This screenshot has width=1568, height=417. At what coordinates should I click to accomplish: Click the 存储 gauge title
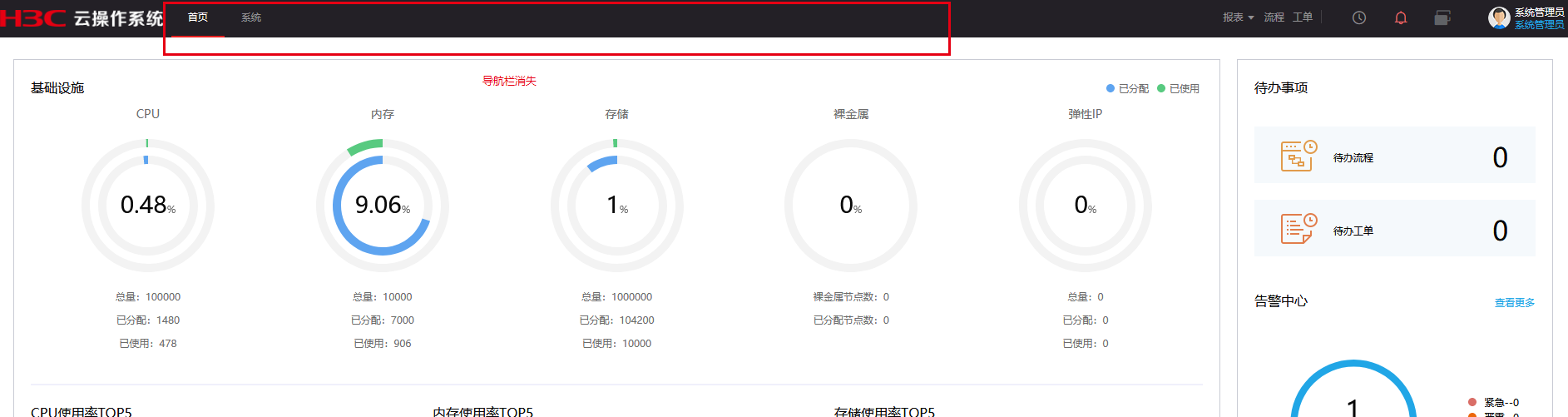(617, 114)
